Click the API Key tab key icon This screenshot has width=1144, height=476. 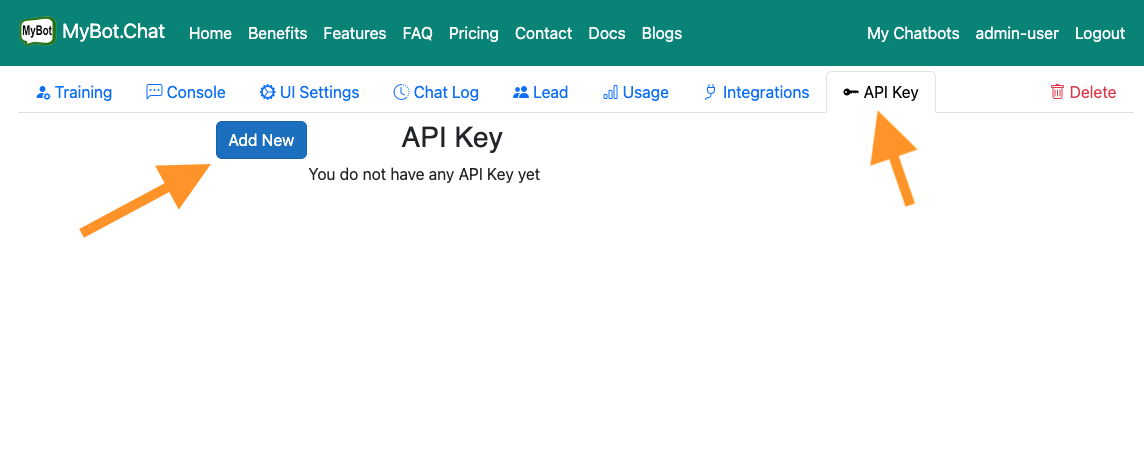[x=850, y=93]
